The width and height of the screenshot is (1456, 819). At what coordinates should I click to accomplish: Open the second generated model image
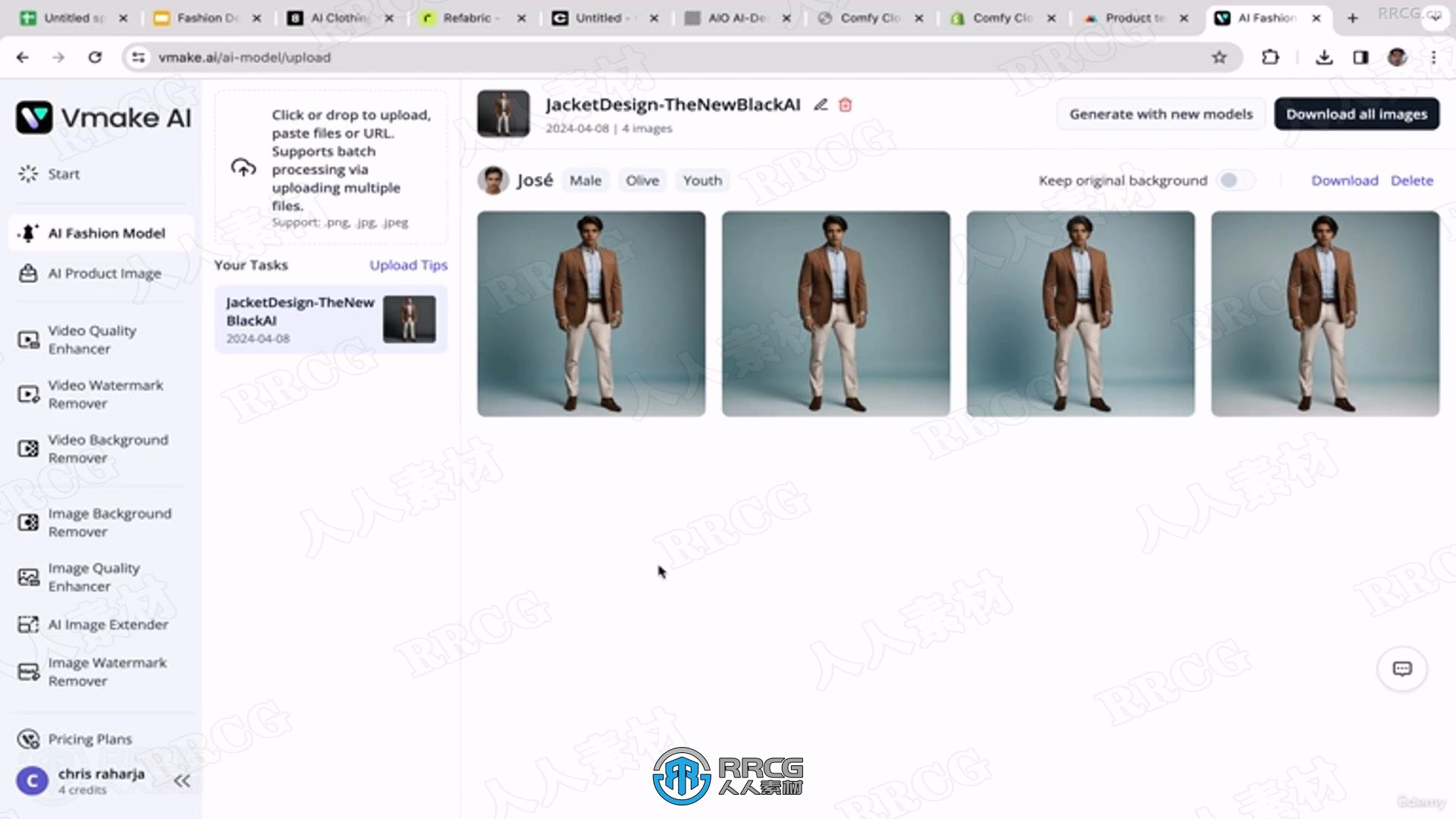coord(836,314)
